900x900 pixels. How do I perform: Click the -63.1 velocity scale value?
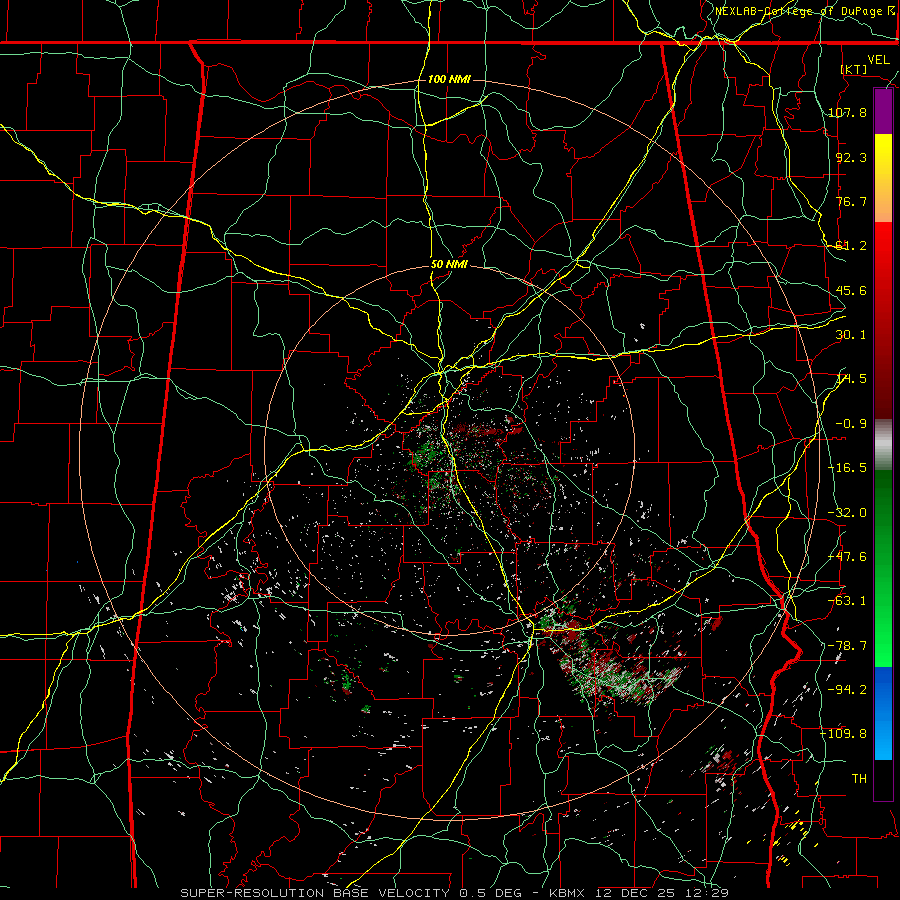pyautogui.click(x=848, y=601)
